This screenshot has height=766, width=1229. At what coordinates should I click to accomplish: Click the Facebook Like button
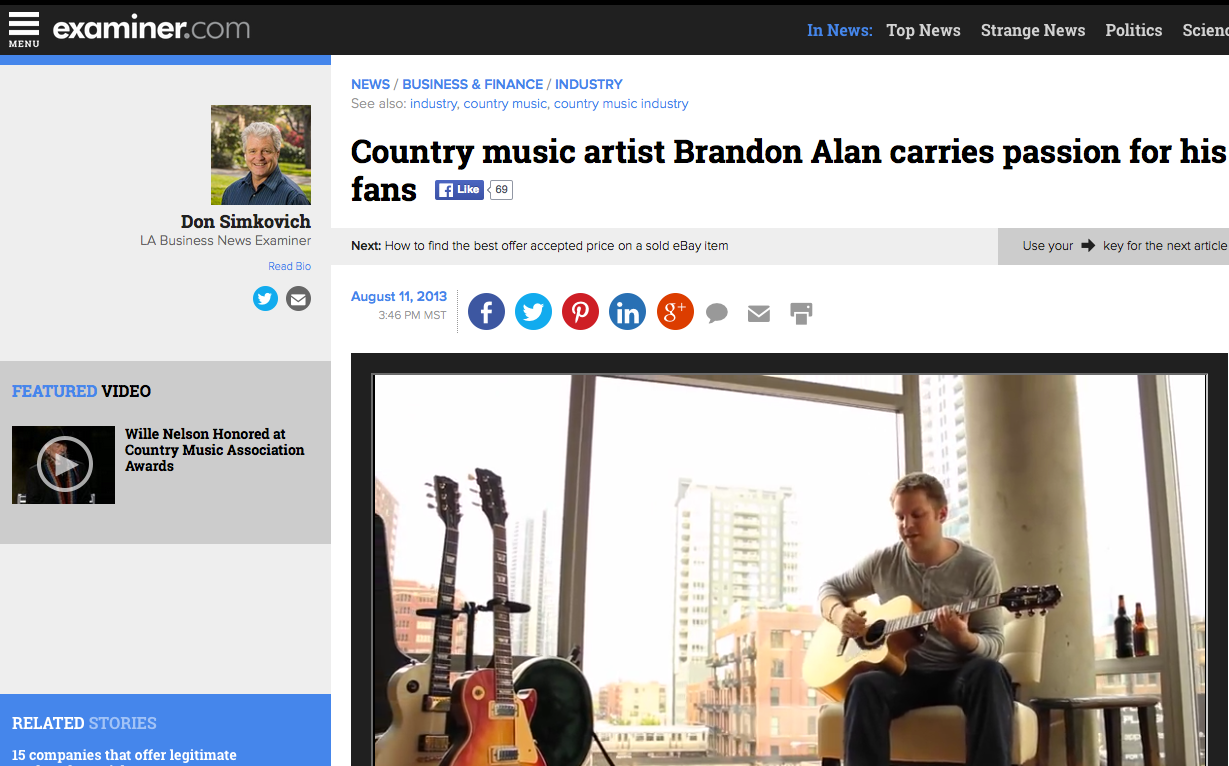459,190
